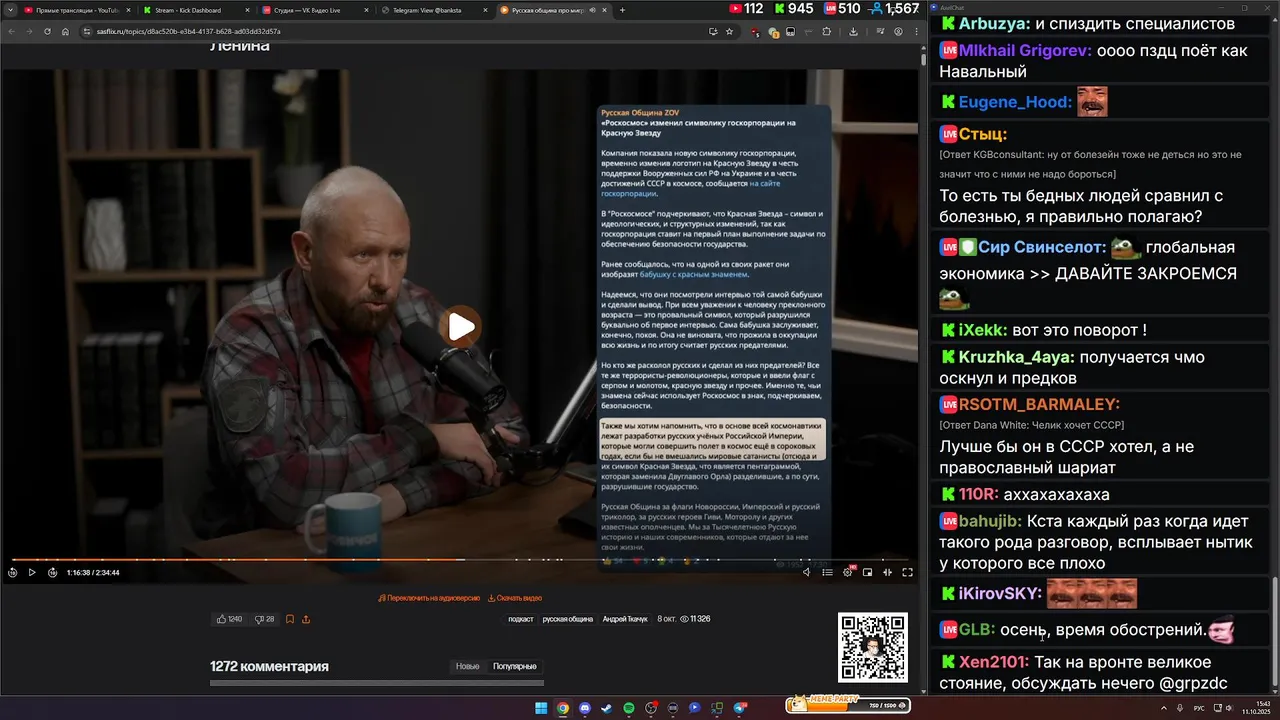Like the video showing 1240 likes
Viewport: 1280px width, 720px height.
(x=230, y=619)
